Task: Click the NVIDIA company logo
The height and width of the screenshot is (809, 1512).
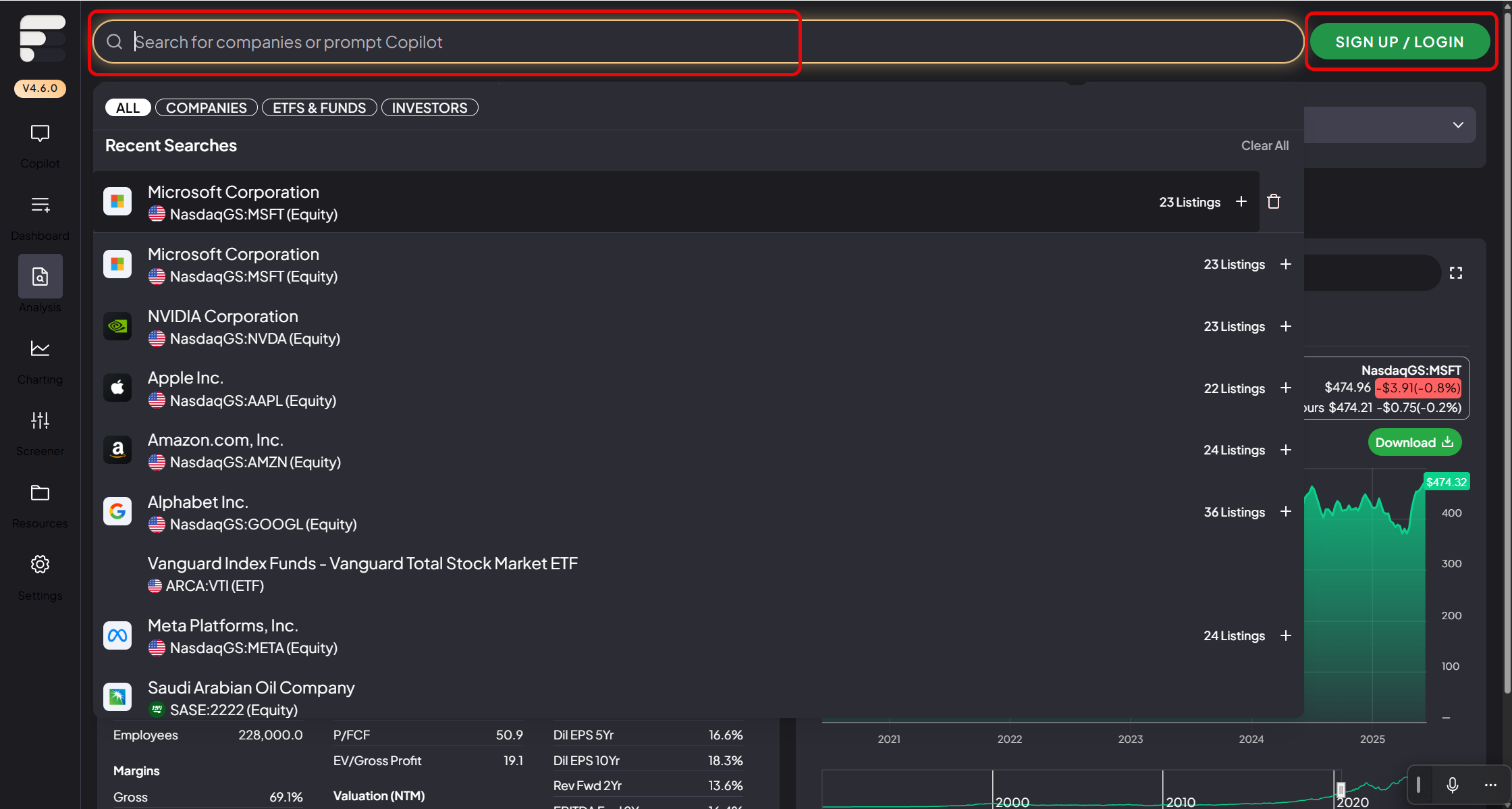Action: [117, 326]
